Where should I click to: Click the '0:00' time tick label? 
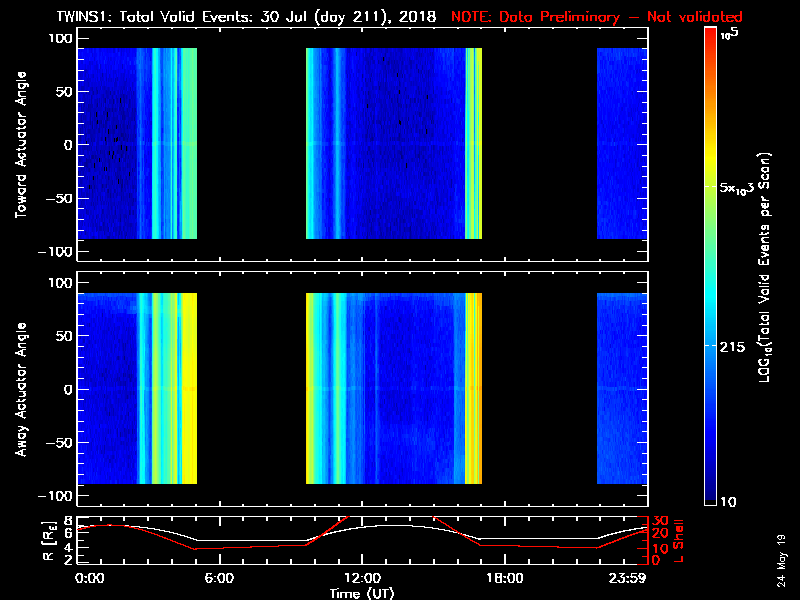coord(89,578)
